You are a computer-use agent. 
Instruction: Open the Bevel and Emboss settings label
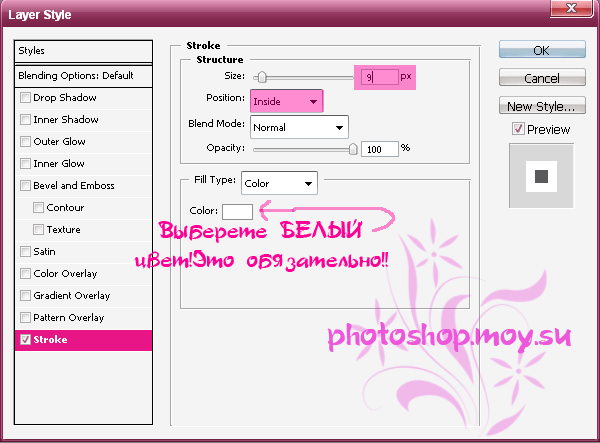(x=74, y=186)
